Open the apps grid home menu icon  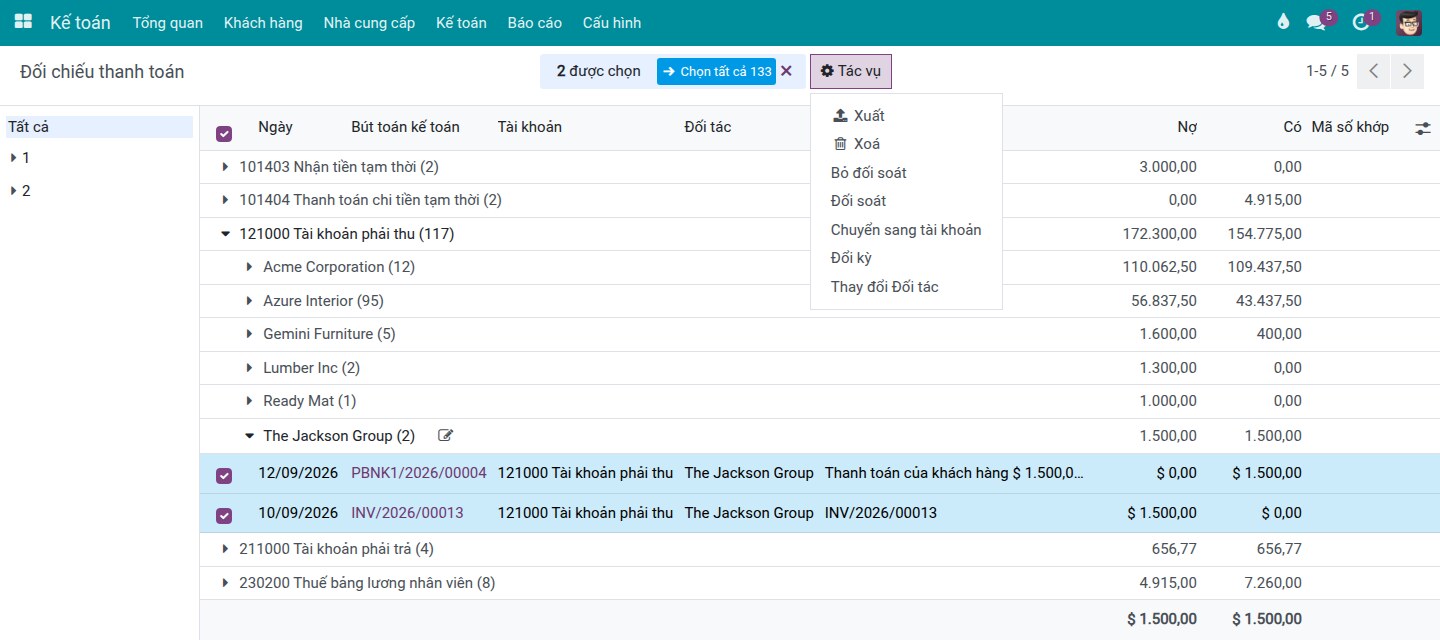(23, 22)
